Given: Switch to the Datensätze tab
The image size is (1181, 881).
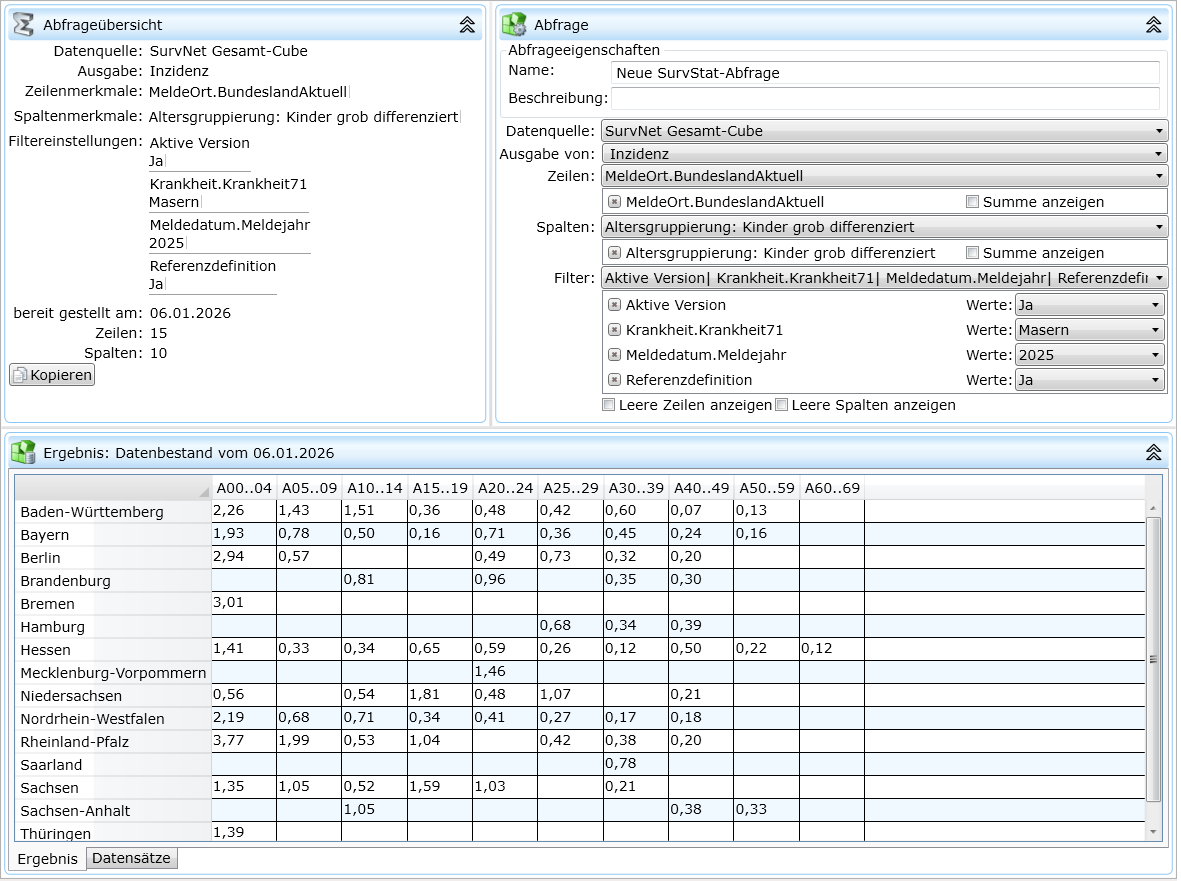Looking at the screenshot, I should pos(132,858).
